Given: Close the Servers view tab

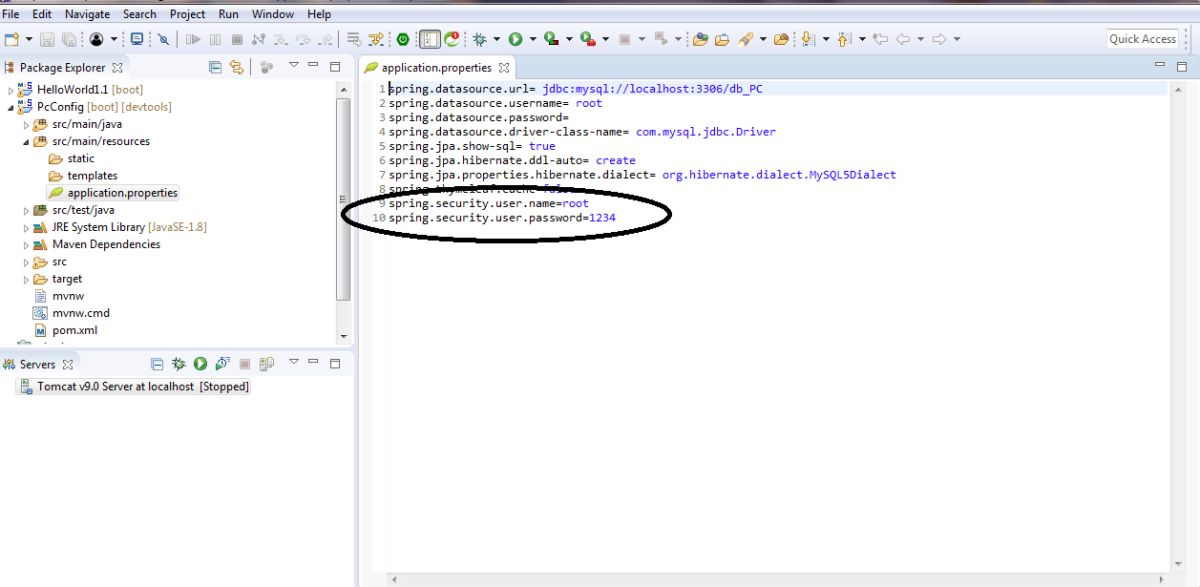Looking at the screenshot, I should (68, 365).
